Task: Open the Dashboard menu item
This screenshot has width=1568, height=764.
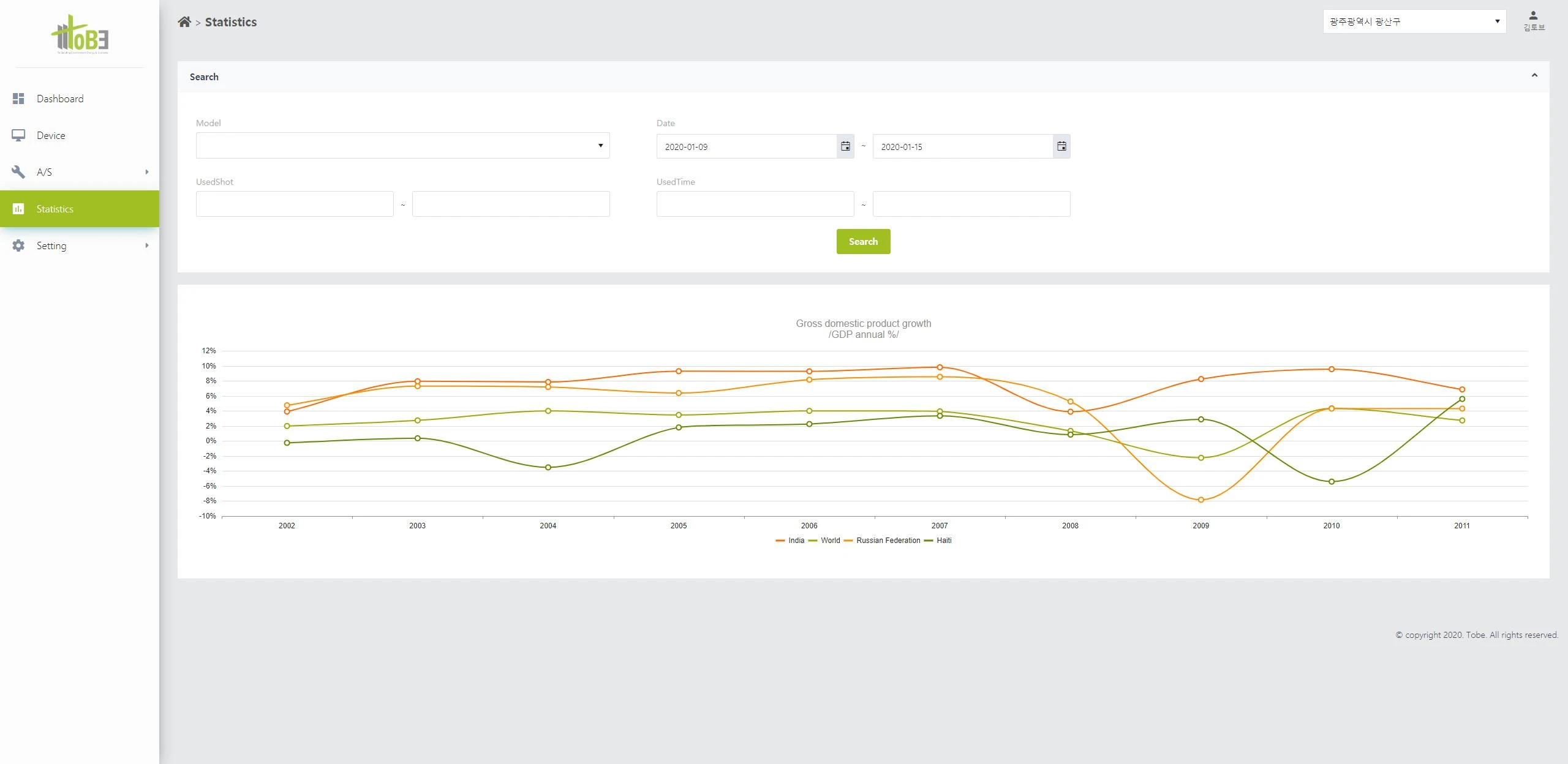Action: pyautogui.click(x=80, y=99)
